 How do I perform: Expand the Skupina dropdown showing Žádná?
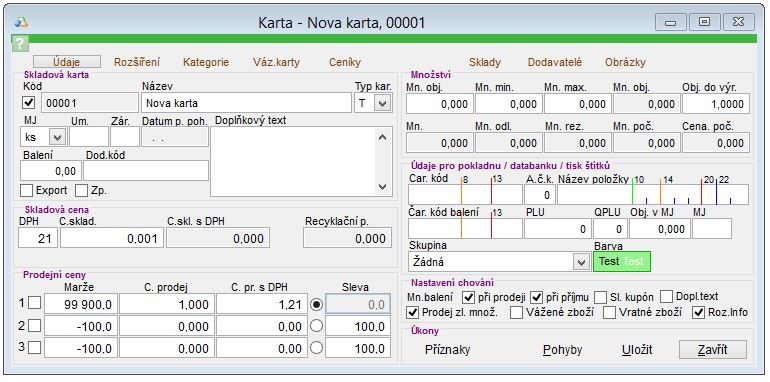[582, 262]
